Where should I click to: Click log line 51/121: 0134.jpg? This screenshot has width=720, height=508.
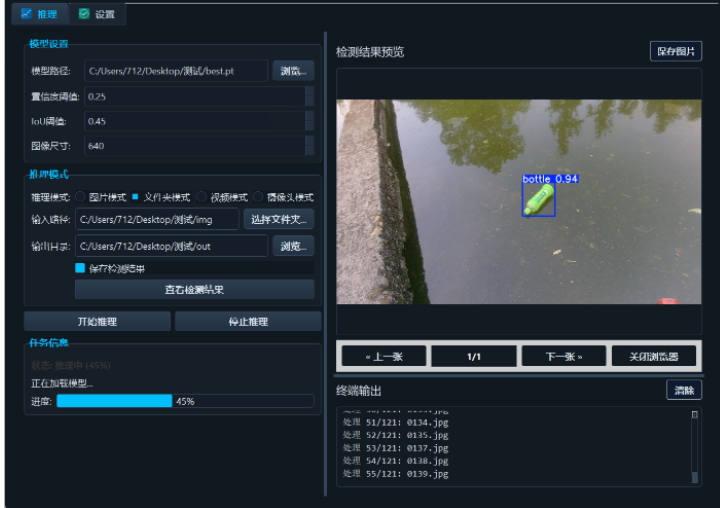tap(395, 422)
